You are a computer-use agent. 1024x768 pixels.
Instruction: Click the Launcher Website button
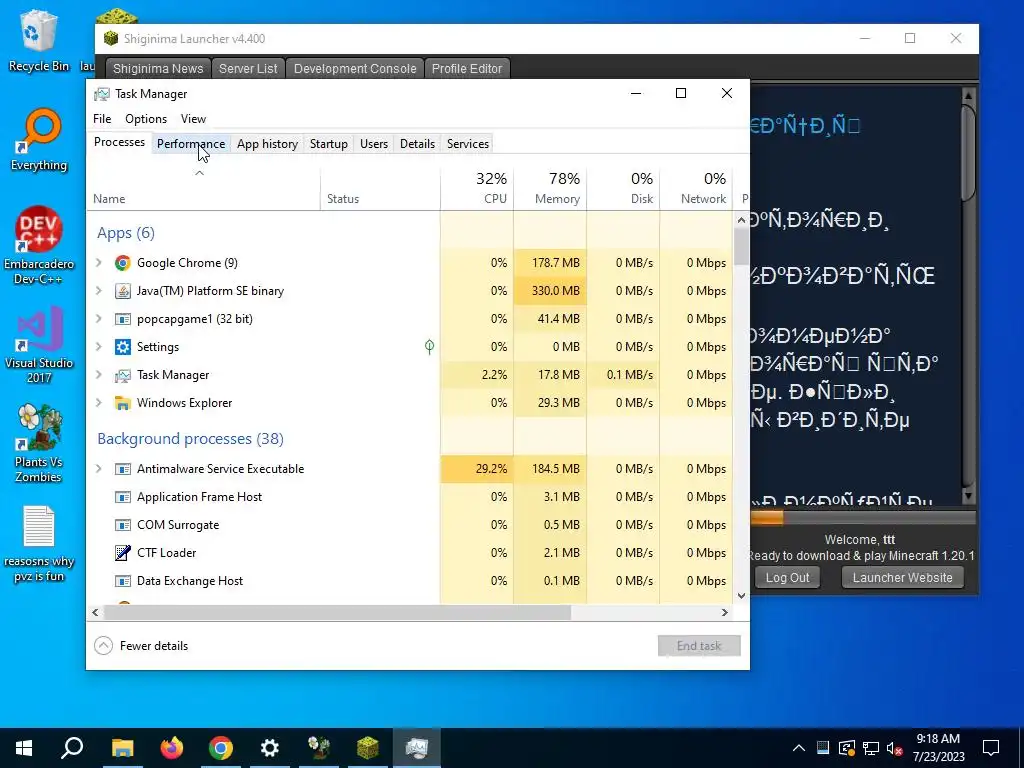tap(902, 578)
